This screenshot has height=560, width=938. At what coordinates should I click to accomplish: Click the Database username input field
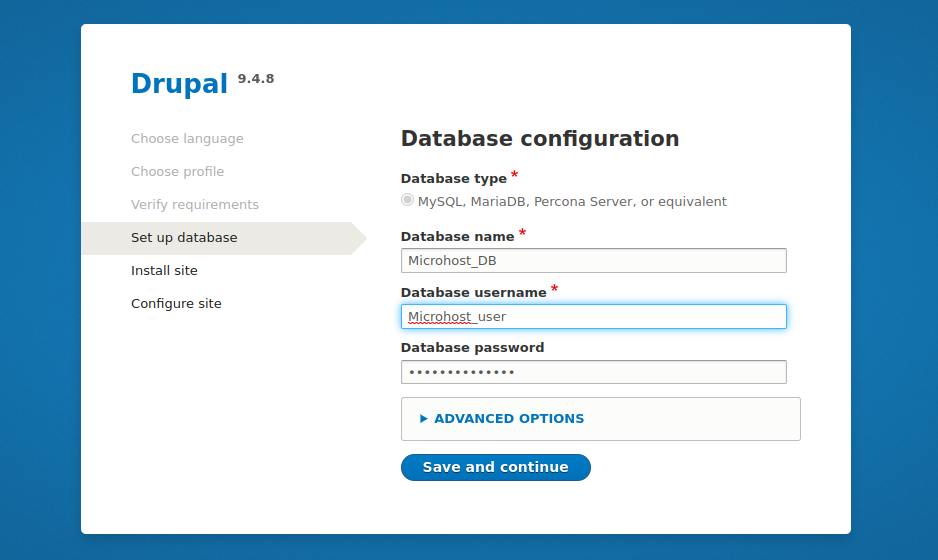coord(593,316)
